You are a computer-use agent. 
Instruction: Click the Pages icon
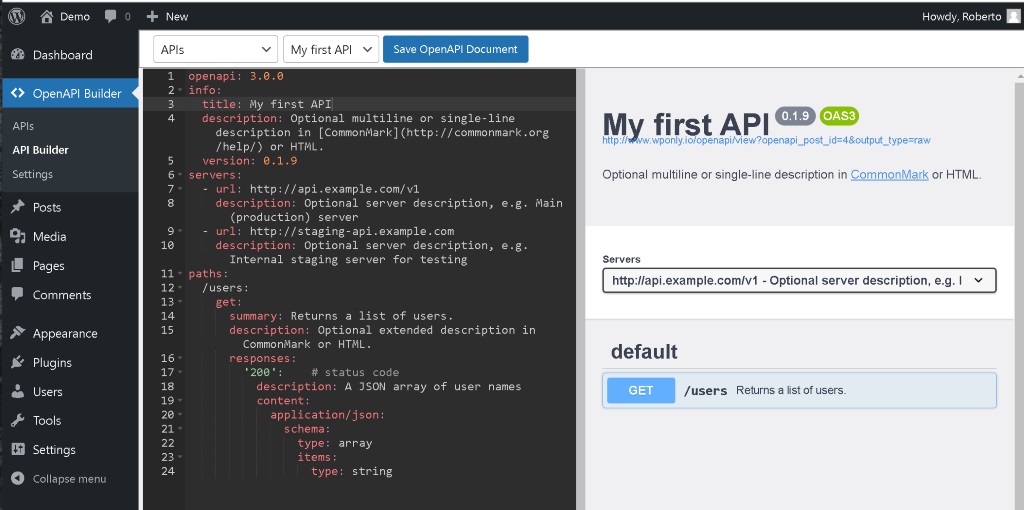tap(18, 266)
